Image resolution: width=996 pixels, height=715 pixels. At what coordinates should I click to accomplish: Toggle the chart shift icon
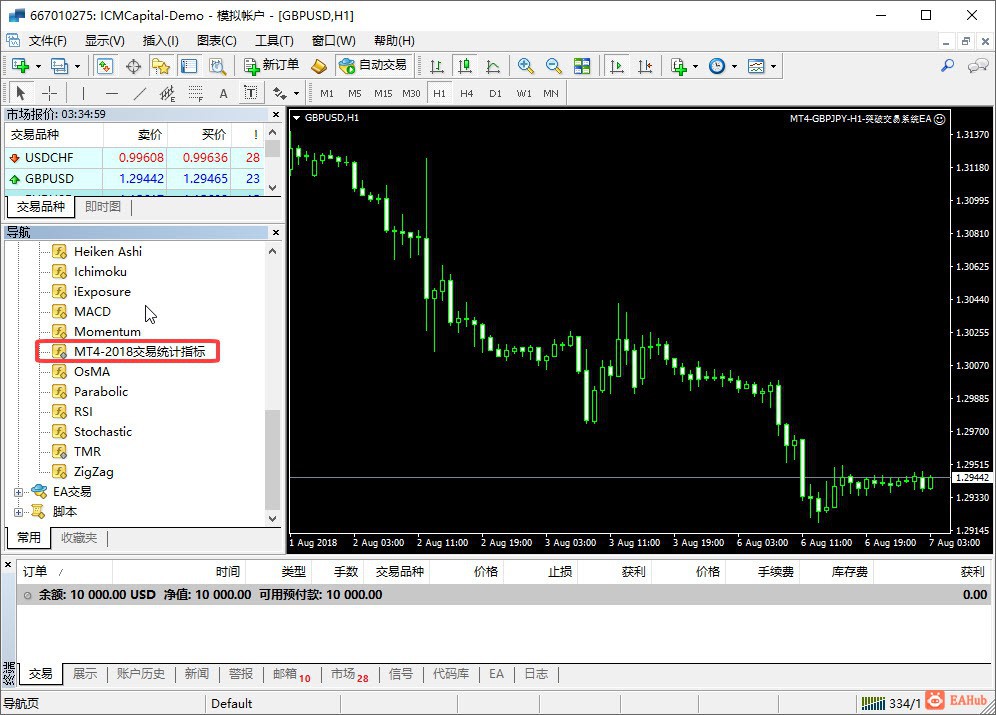(645, 66)
